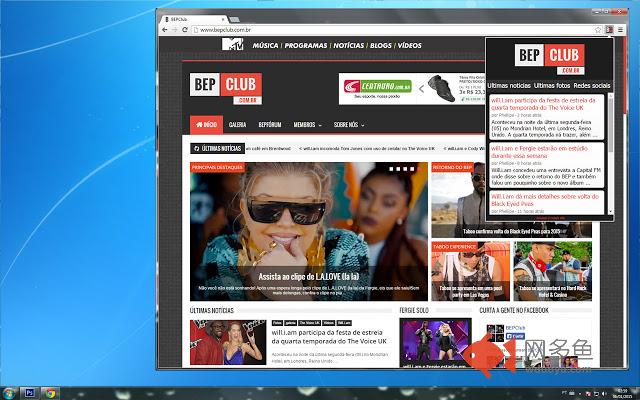Open the L.A.LOVE featured slide image
The width and height of the screenshot is (640, 400).
(309, 231)
